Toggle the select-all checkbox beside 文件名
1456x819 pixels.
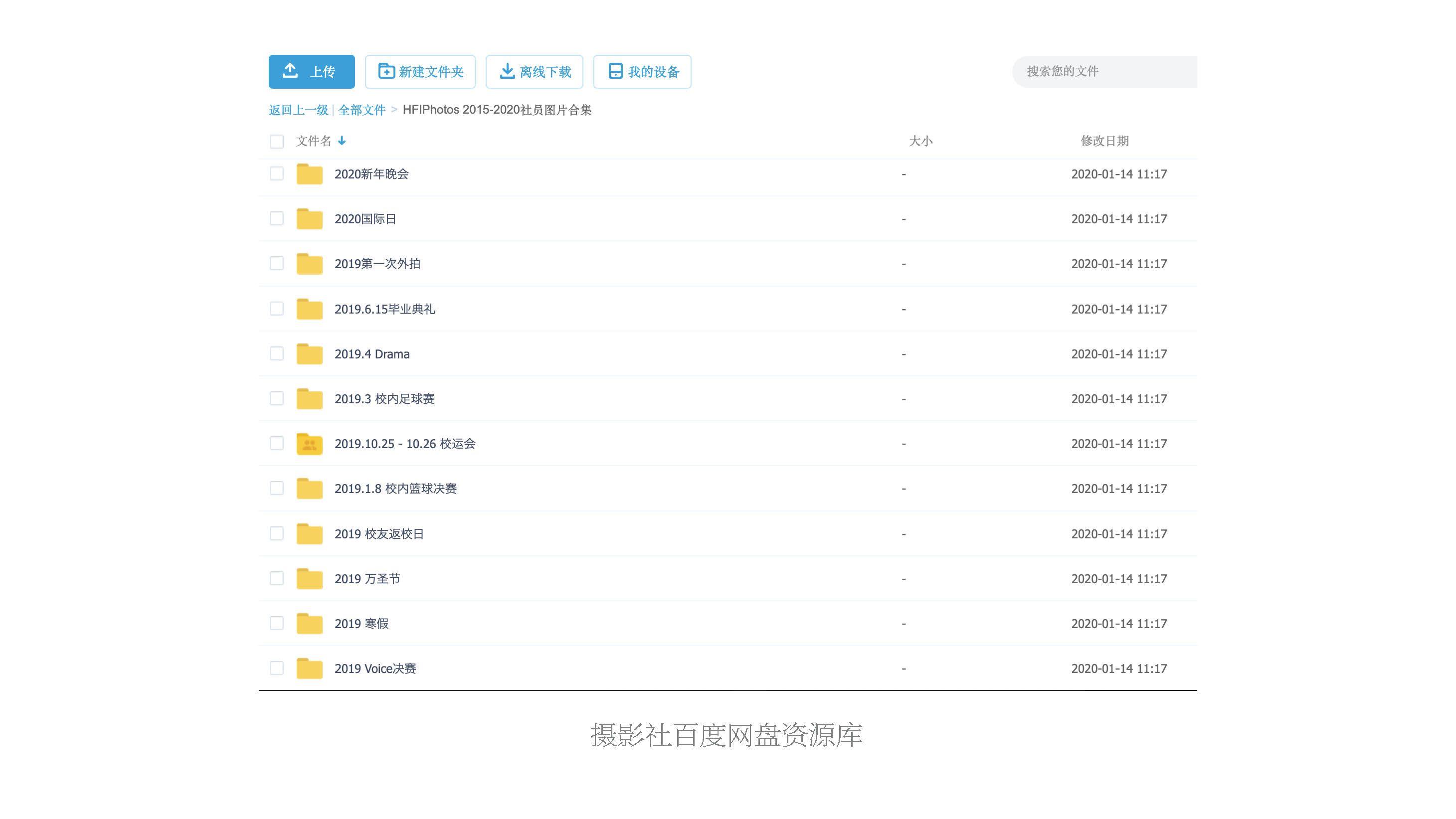(276, 141)
